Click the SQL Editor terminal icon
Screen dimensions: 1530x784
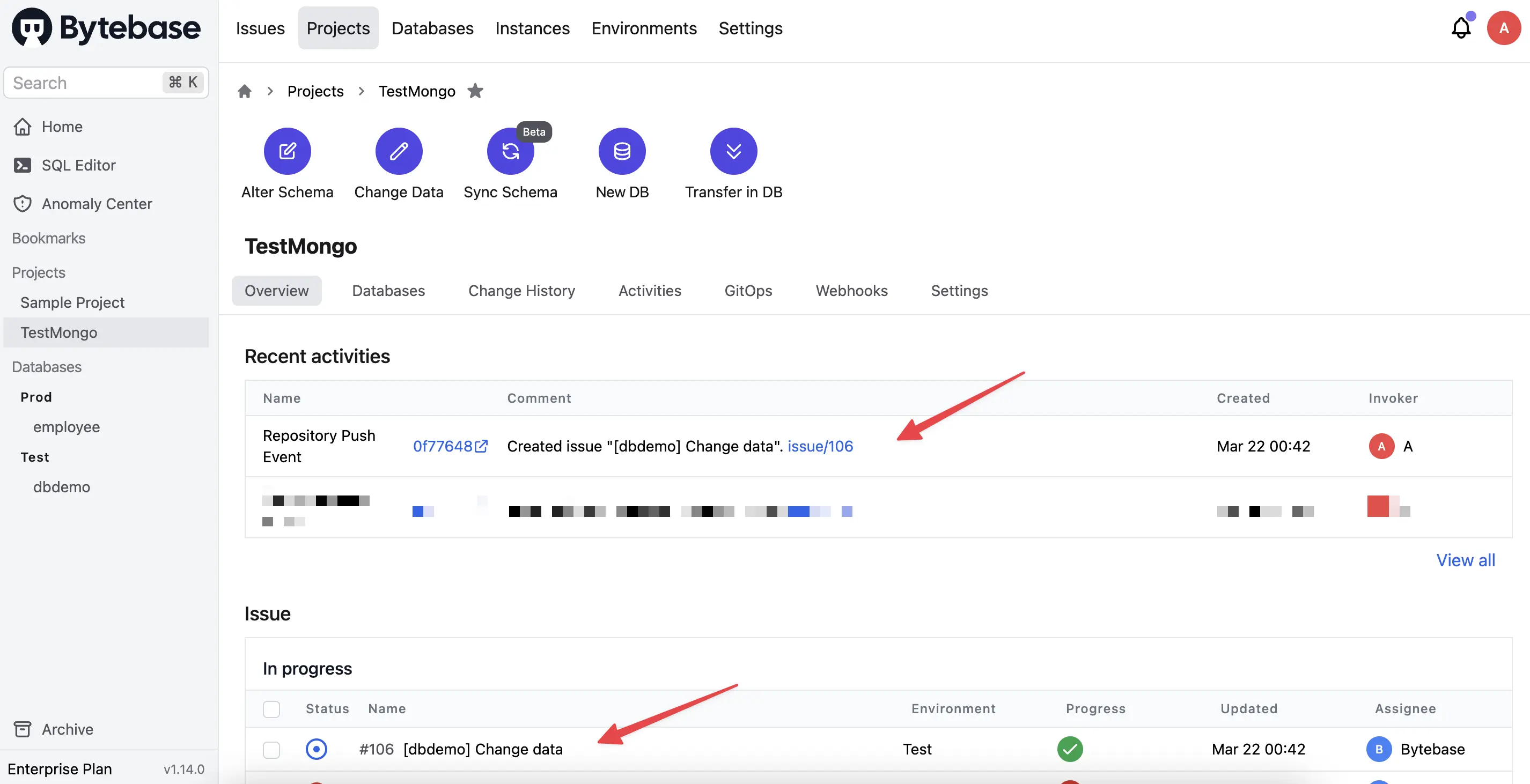[23, 165]
